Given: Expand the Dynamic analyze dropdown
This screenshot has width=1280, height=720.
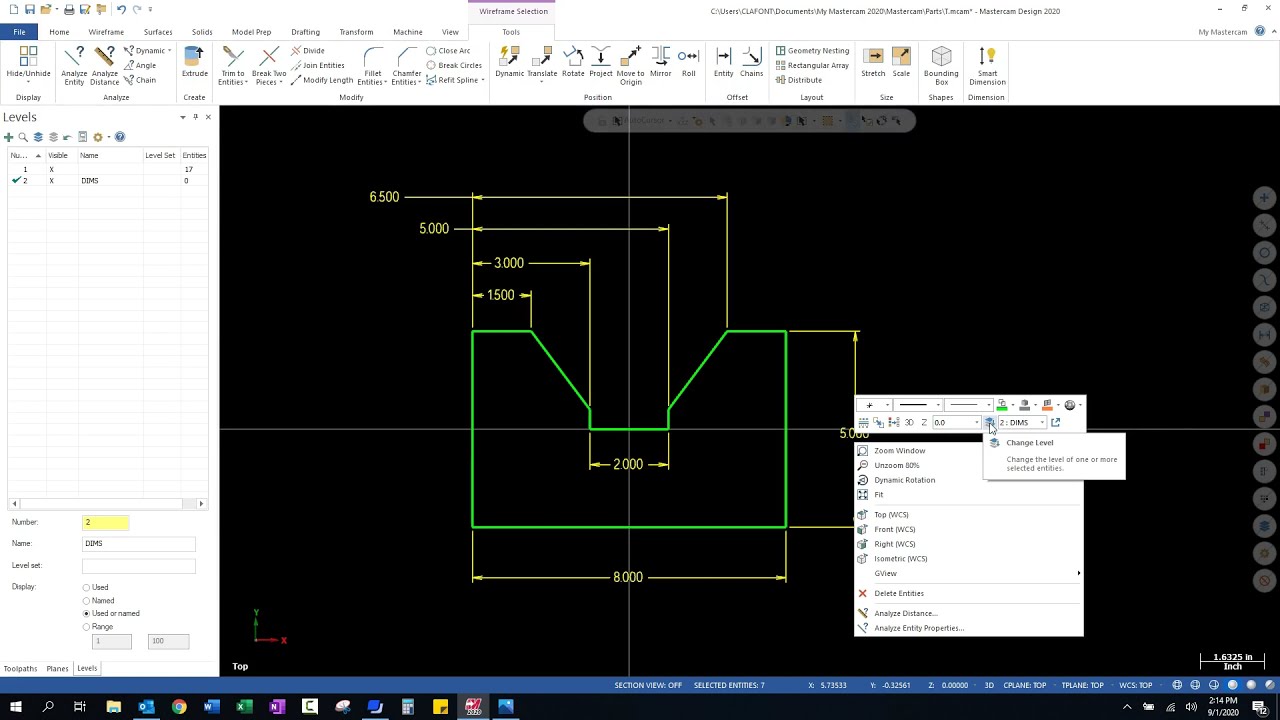Looking at the screenshot, I should [x=169, y=51].
